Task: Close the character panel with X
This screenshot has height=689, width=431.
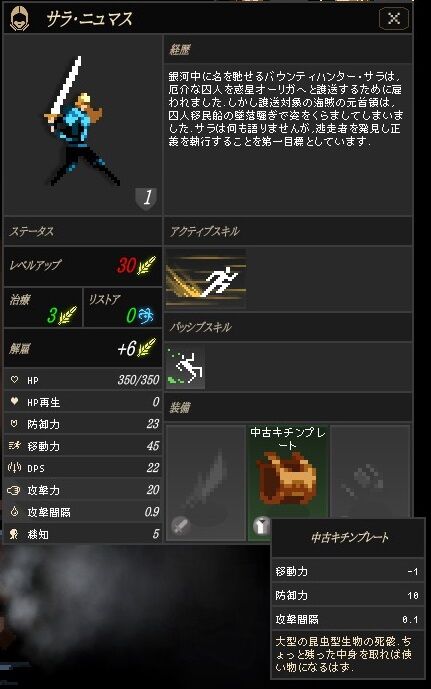Action: point(394,18)
